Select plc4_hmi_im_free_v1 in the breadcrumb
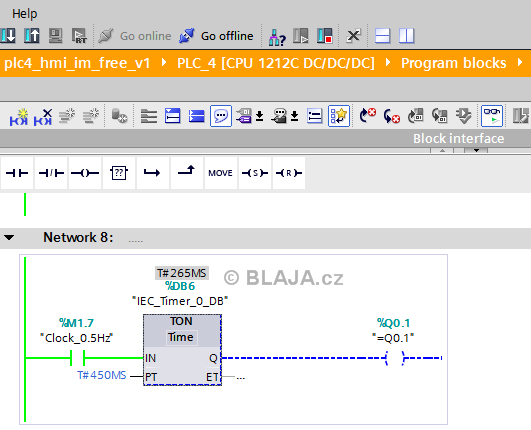The image size is (531, 430). 77,63
